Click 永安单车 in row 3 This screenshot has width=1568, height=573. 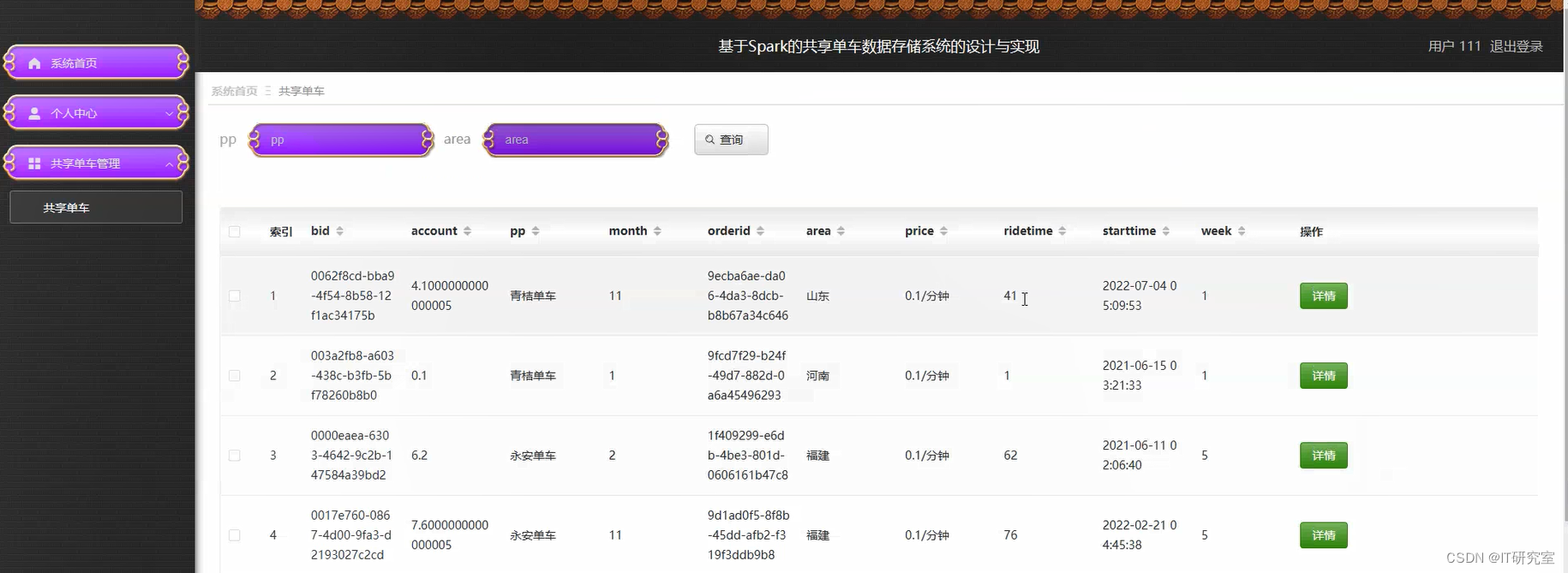(x=533, y=456)
